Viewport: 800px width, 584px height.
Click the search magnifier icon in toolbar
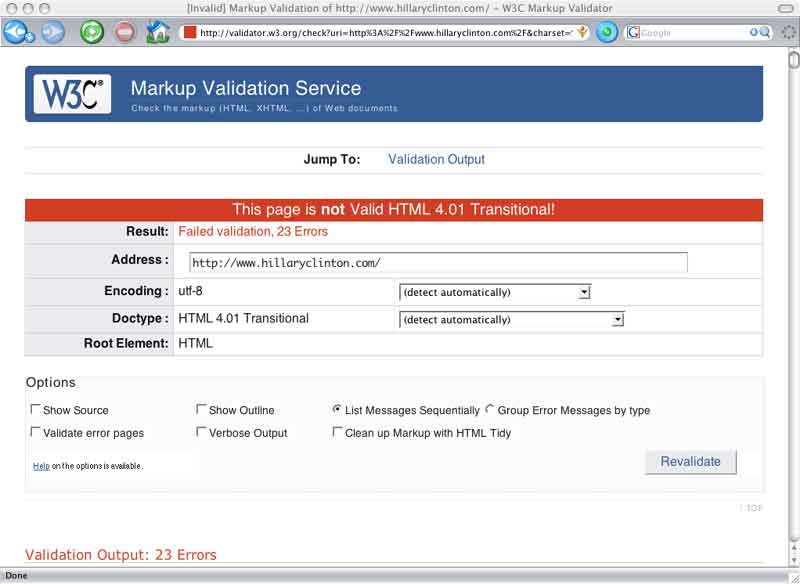pyautogui.click(x=764, y=33)
